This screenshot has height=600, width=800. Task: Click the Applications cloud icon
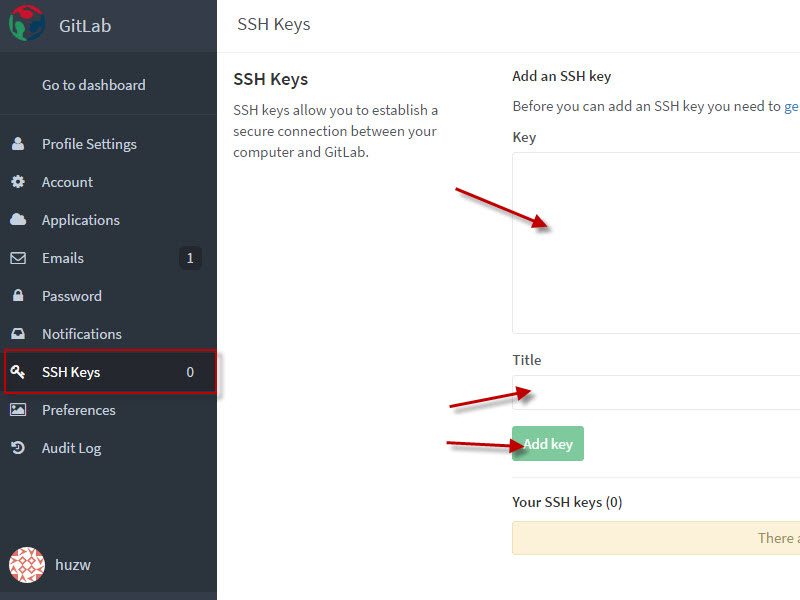(18, 220)
